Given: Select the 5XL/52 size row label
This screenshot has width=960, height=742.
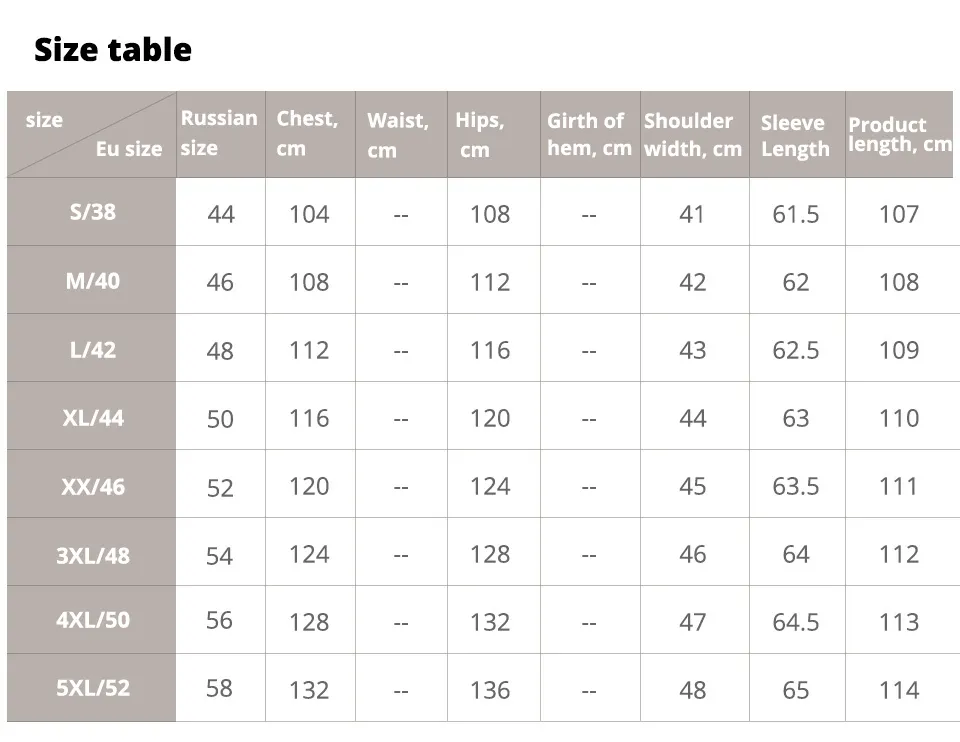Looking at the screenshot, I should click(92, 688).
